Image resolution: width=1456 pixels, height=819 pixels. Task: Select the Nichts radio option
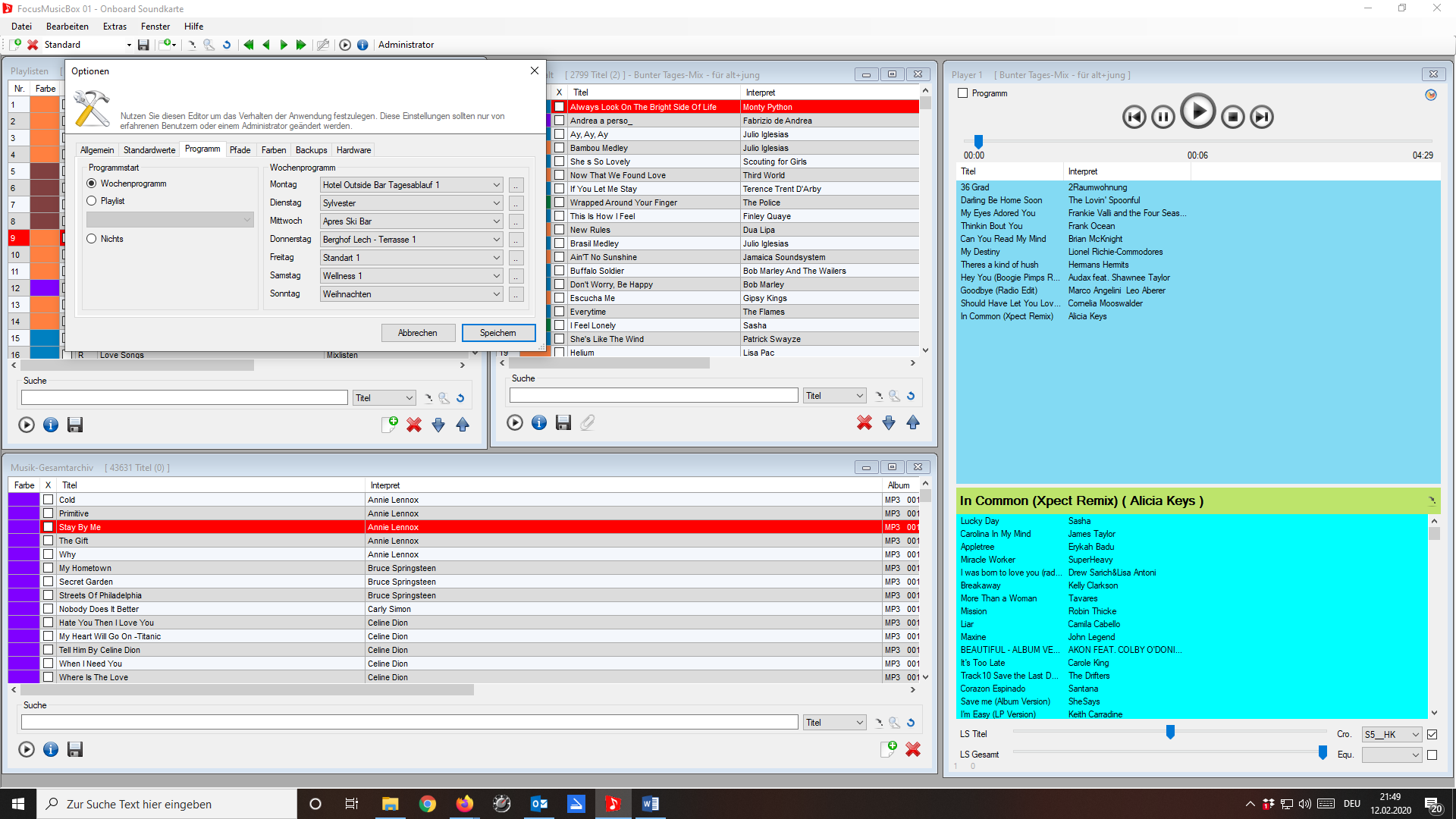click(x=92, y=239)
